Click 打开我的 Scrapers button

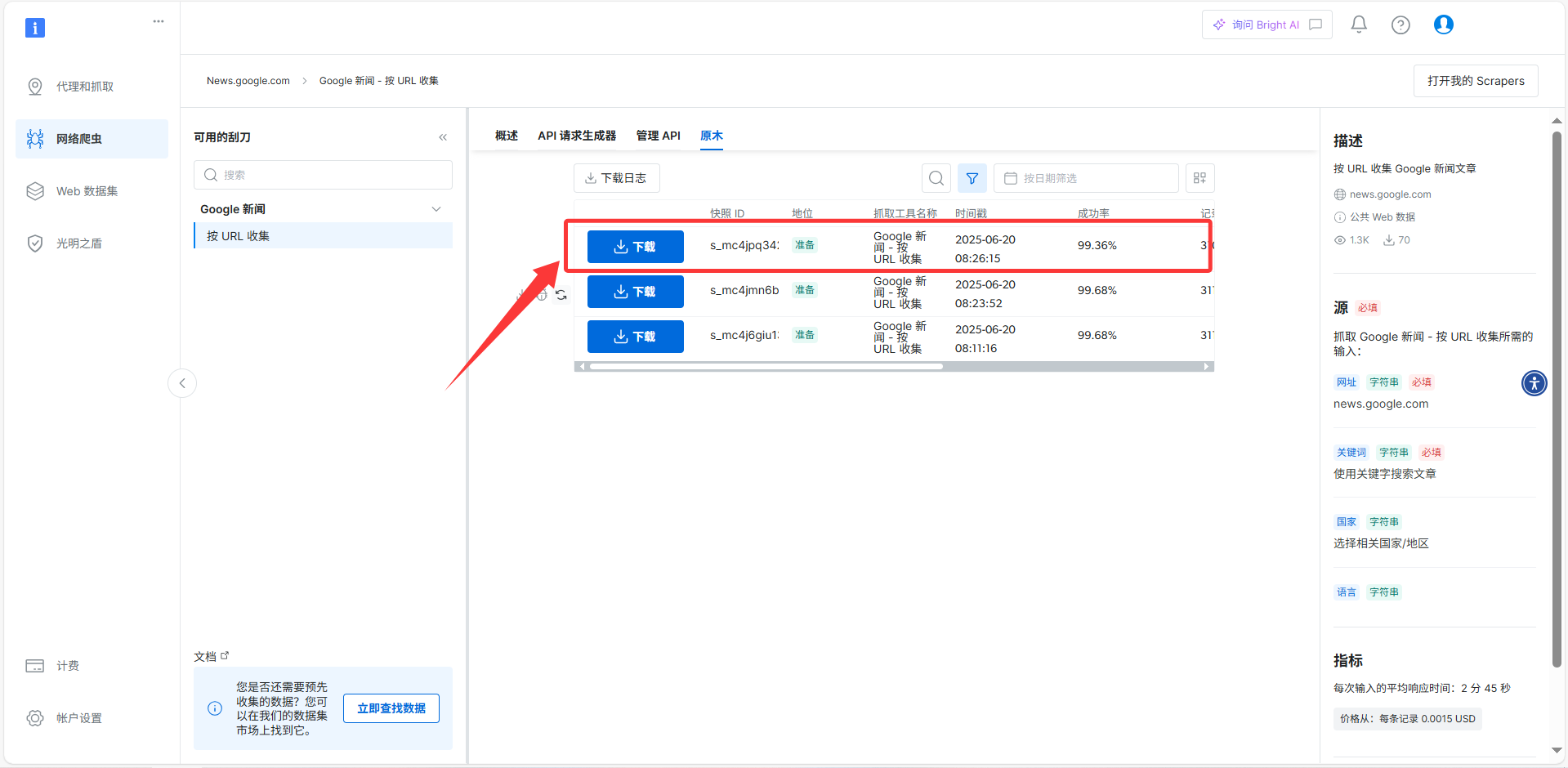coord(1476,81)
